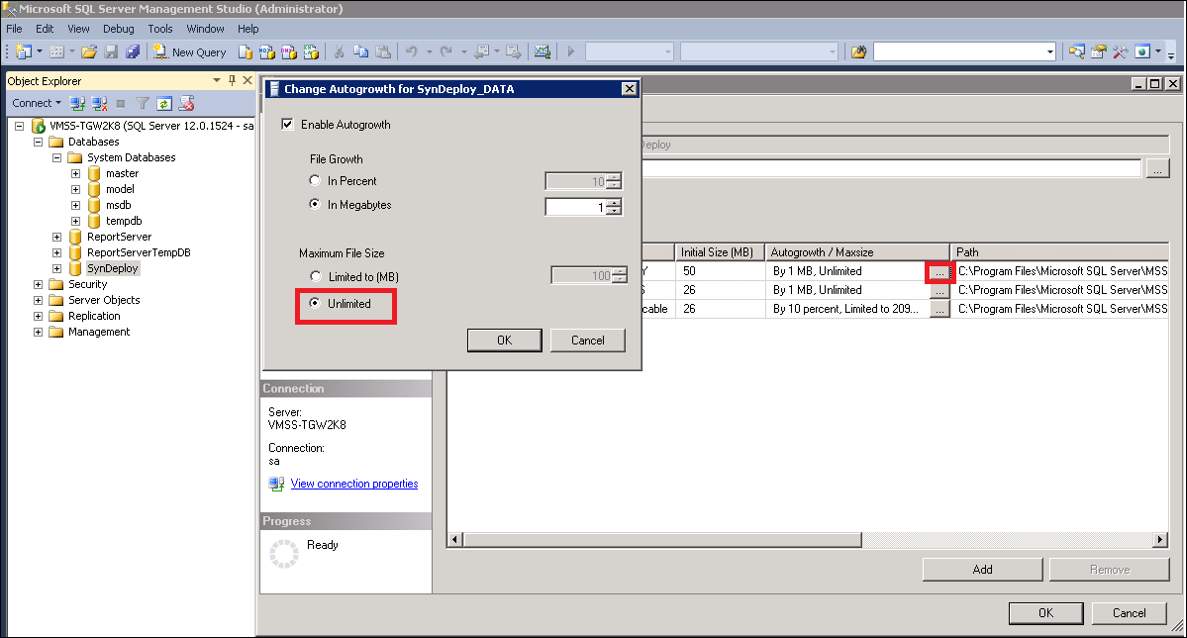Click the Activity Monitor toolbar icon
The image size is (1187, 638).
(x=542, y=51)
